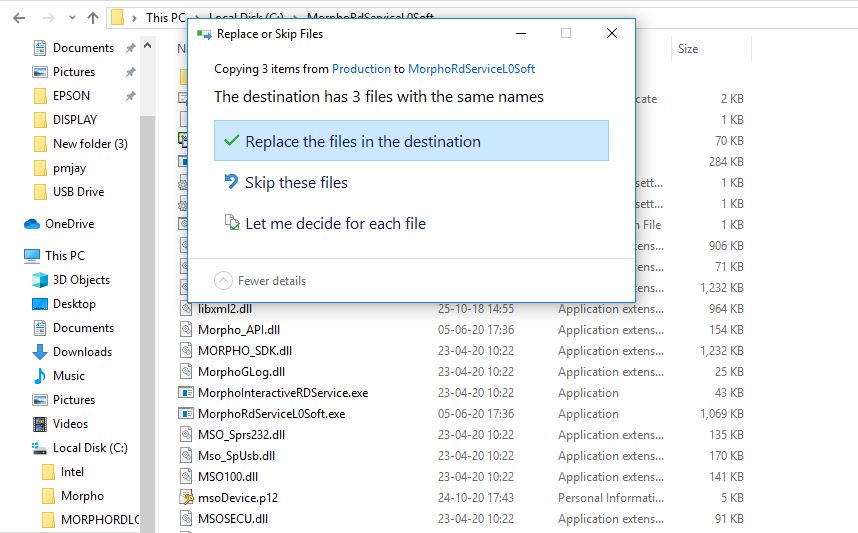Open the USB Drive folder in sidebar
858x533 pixels.
pyautogui.click(x=78, y=192)
